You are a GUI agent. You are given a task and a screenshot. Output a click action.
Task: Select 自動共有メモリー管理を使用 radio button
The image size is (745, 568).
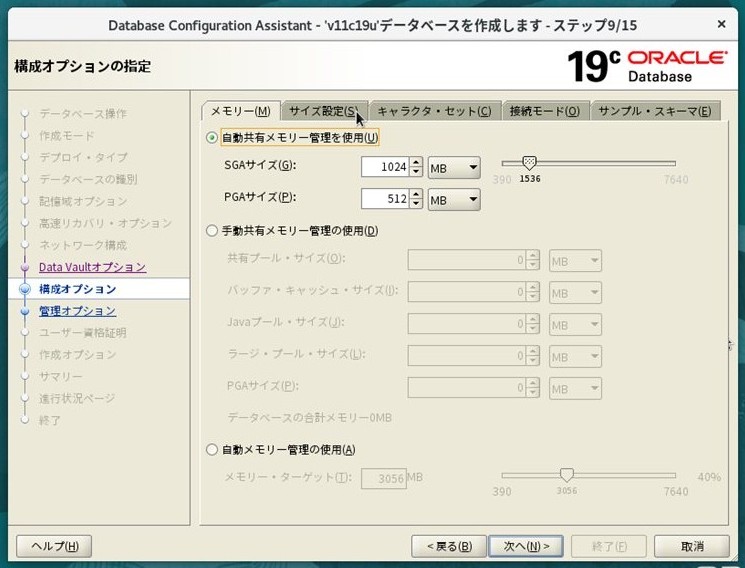(212, 138)
